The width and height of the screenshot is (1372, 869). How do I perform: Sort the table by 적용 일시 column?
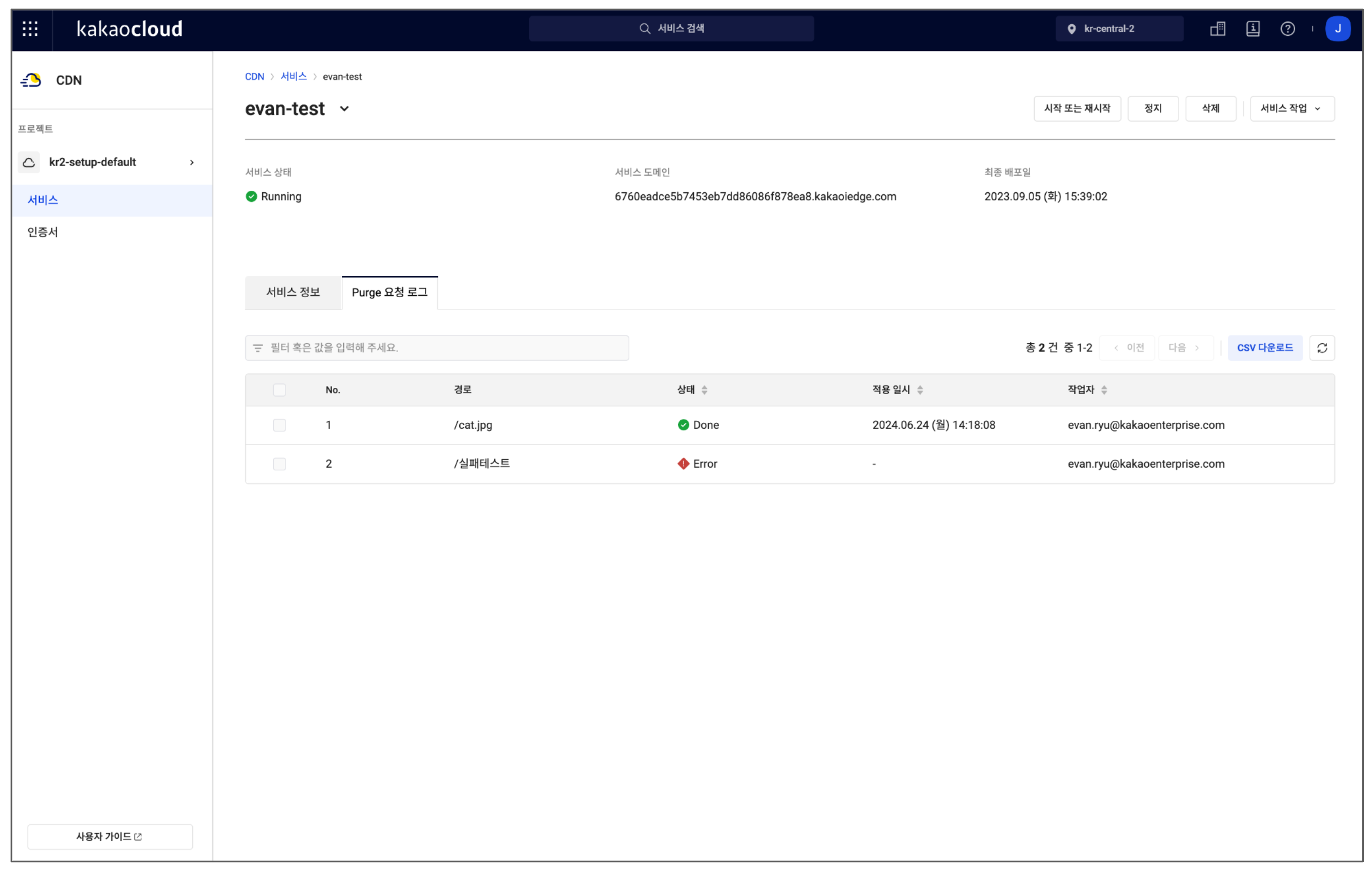[x=920, y=390]
